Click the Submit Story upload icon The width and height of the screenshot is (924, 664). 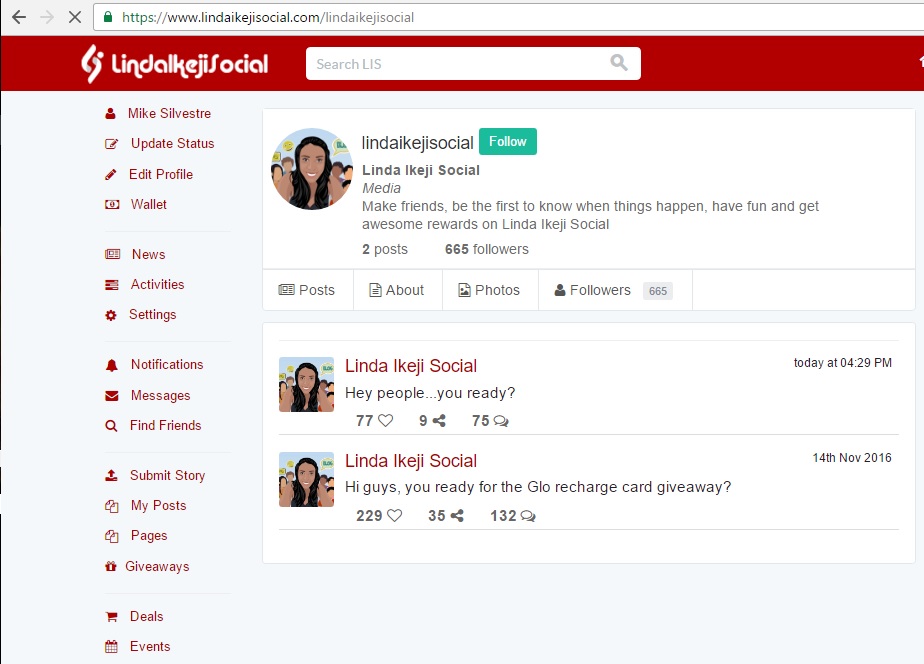[111, 475]
